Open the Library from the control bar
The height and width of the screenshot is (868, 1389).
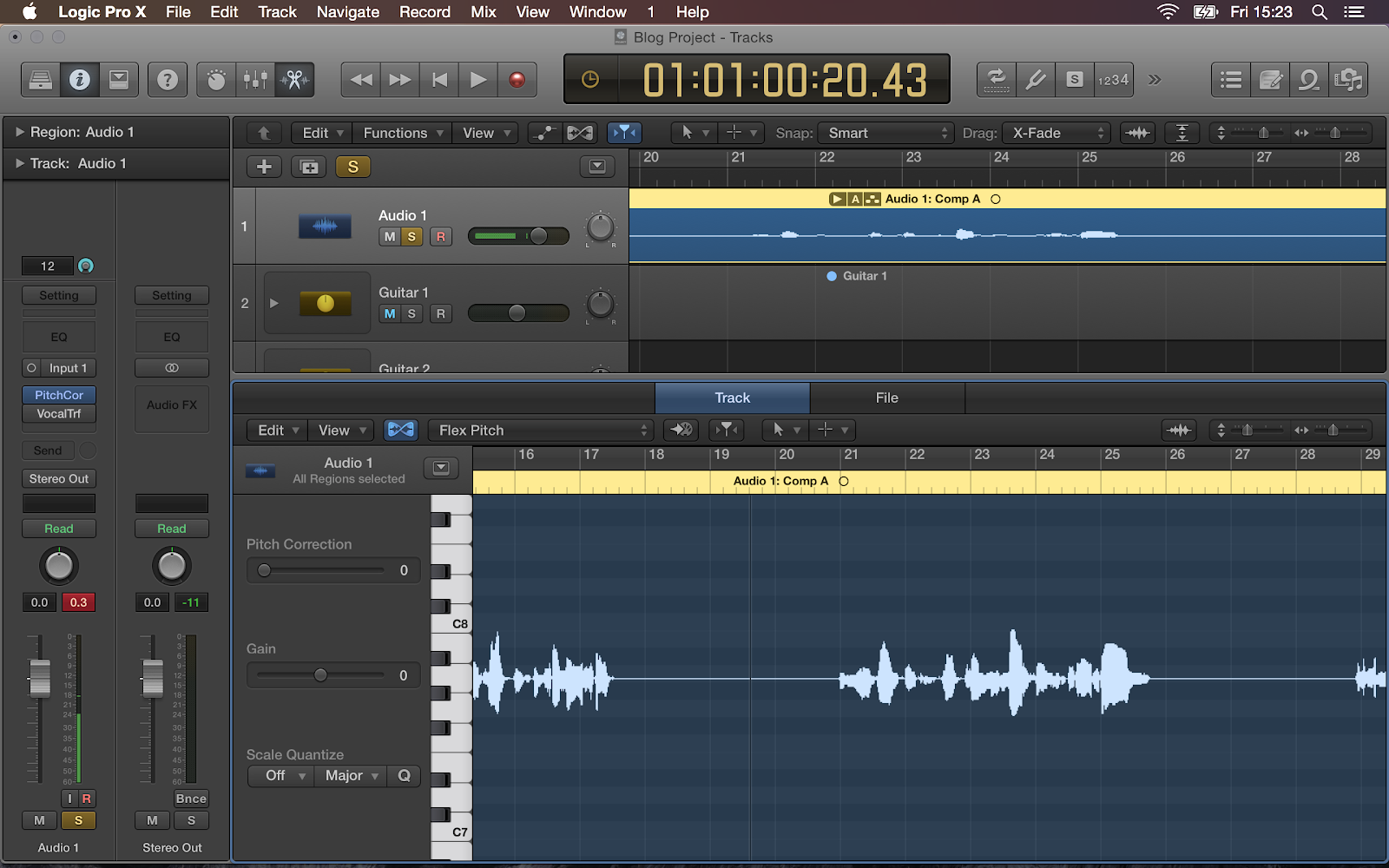[x=41, y=80]
